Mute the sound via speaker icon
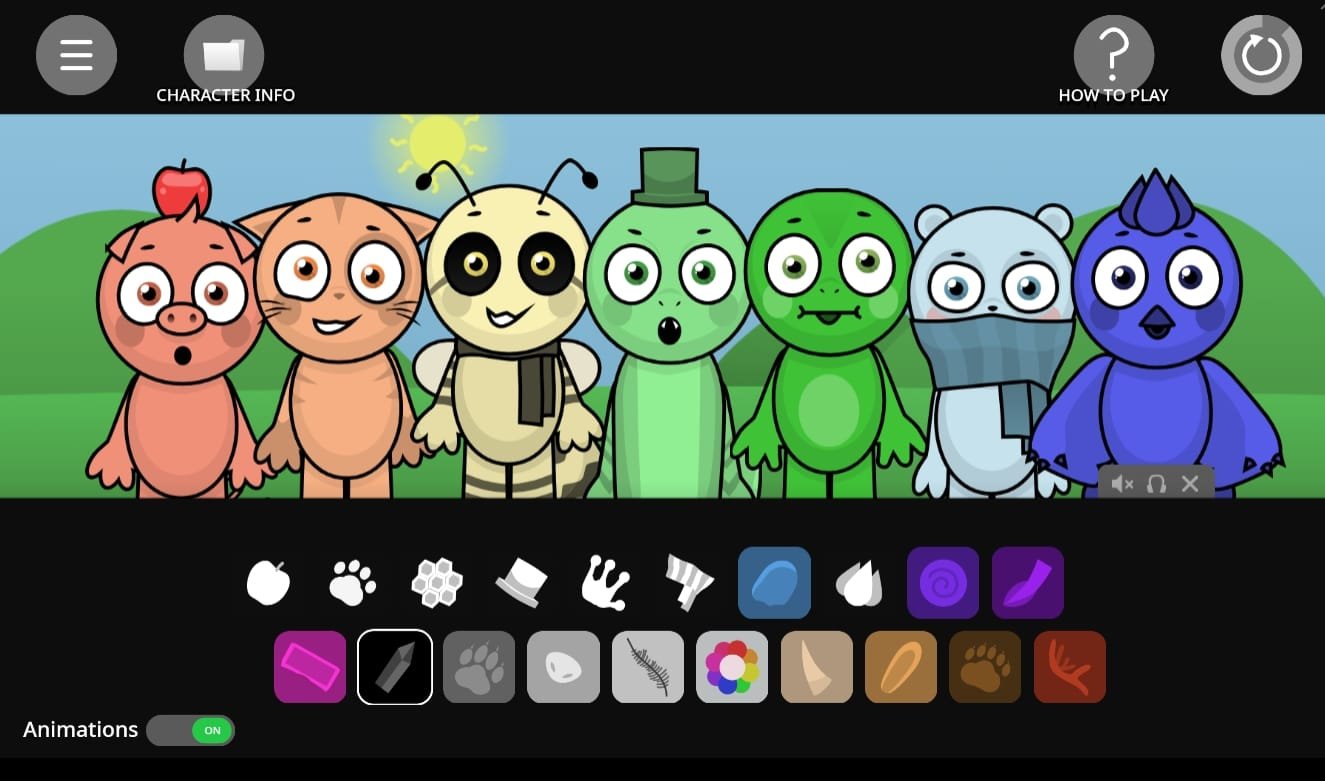1325x781 pixels. (1122, 484)
